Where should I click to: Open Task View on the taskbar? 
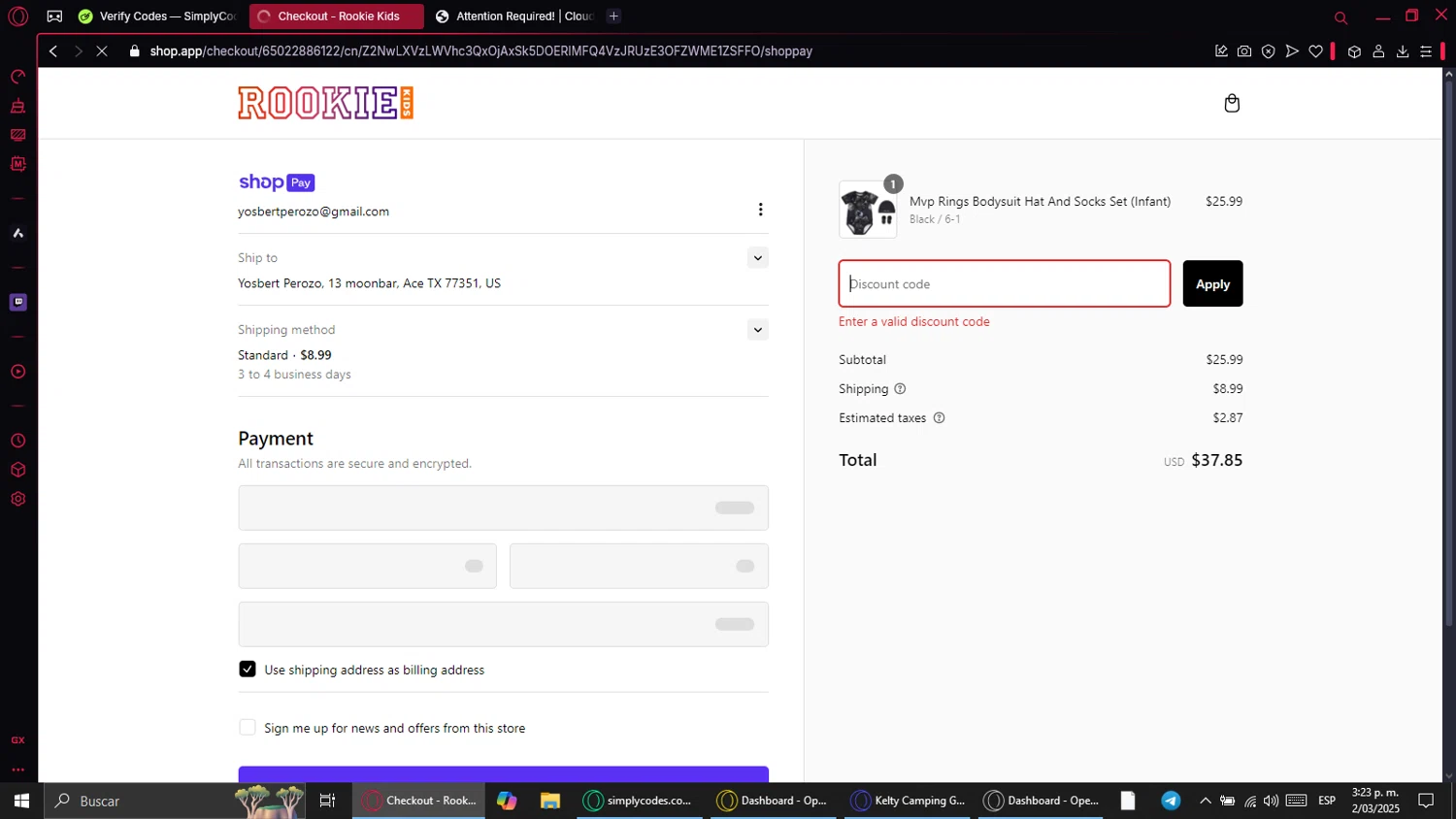[327, 801]
